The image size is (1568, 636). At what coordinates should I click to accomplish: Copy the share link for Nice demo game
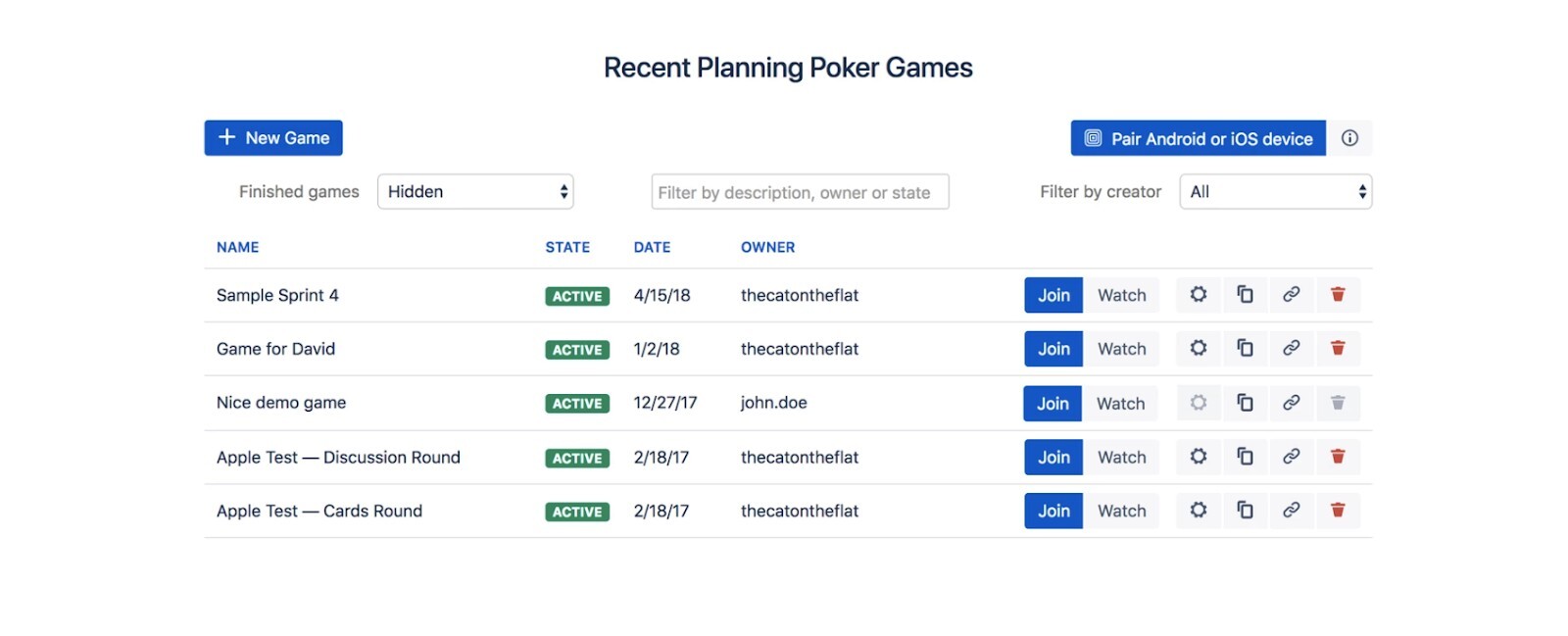pyautogui.click(x=1292, y=403)
